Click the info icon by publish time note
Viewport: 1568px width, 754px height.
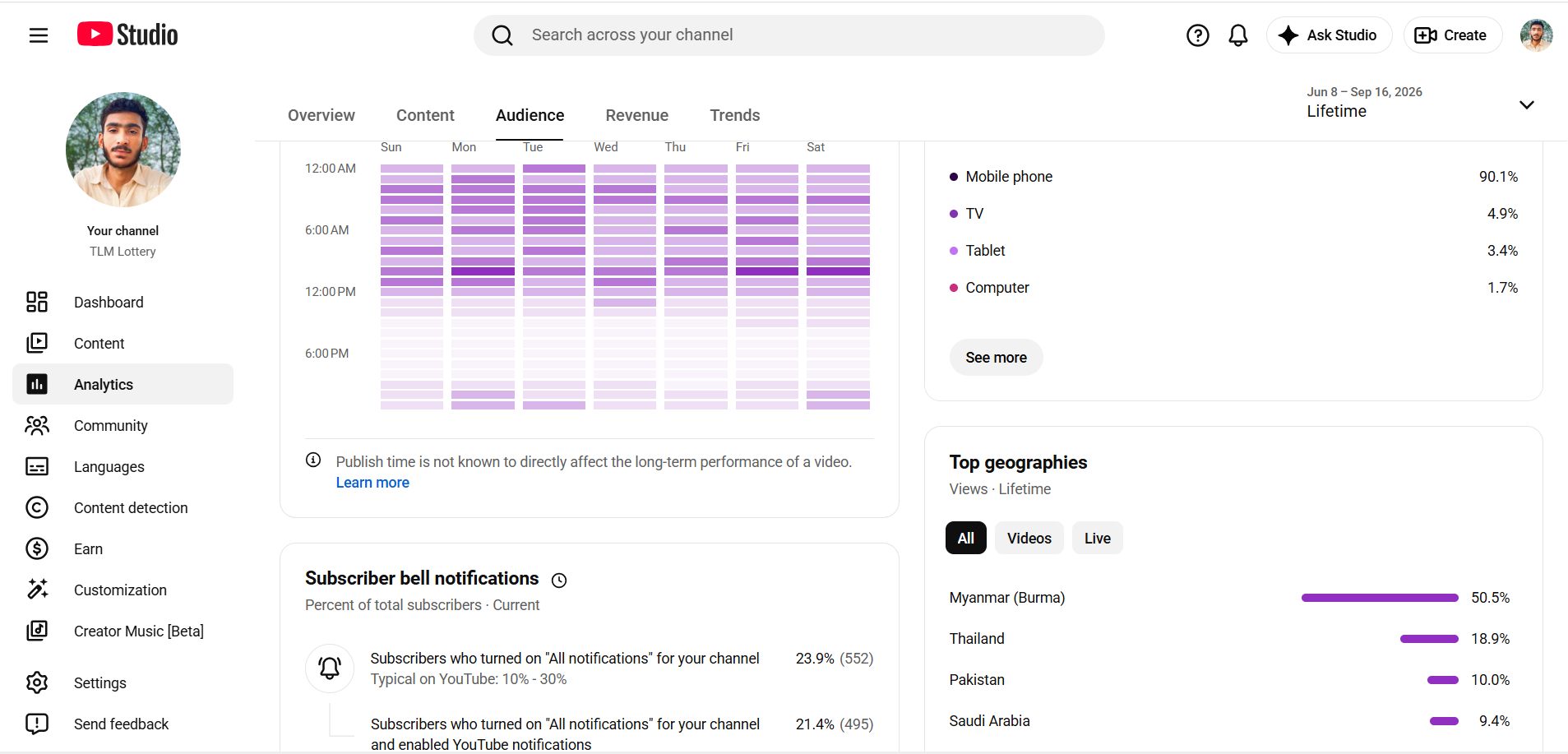point(313,460)
